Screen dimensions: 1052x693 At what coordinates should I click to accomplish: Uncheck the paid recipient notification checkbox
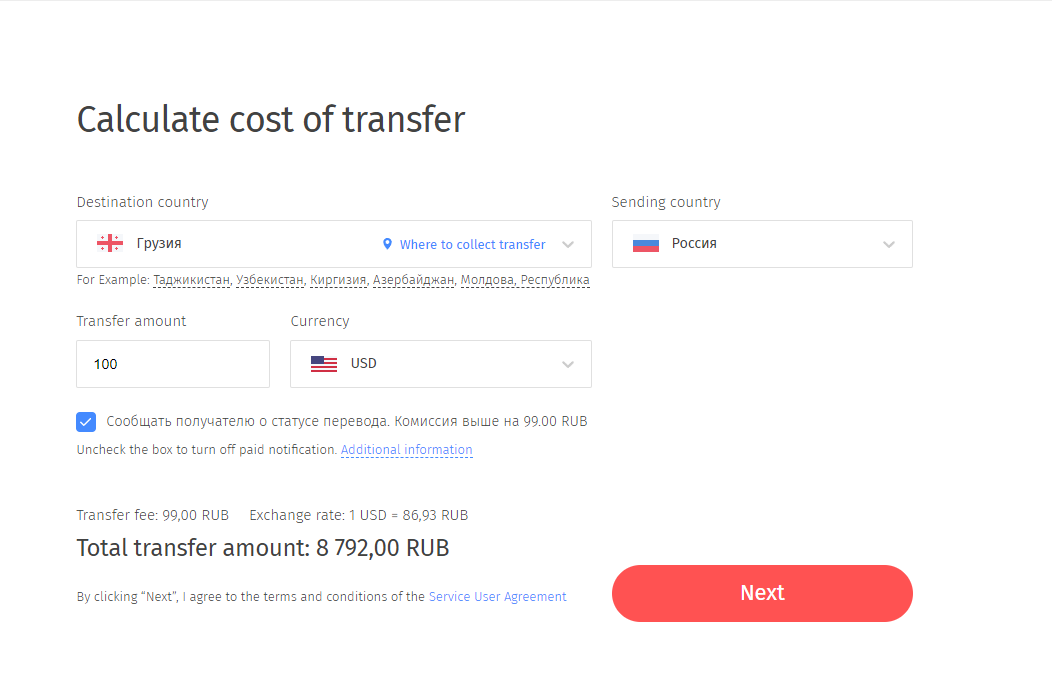point(86,422)
